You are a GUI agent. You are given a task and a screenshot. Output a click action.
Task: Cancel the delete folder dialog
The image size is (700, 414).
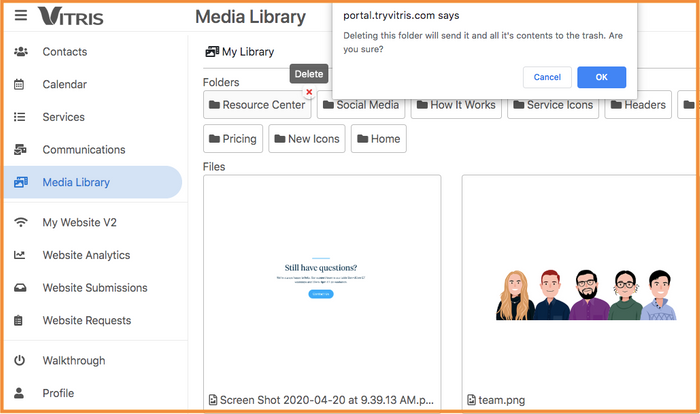click(x=547, y=77)
